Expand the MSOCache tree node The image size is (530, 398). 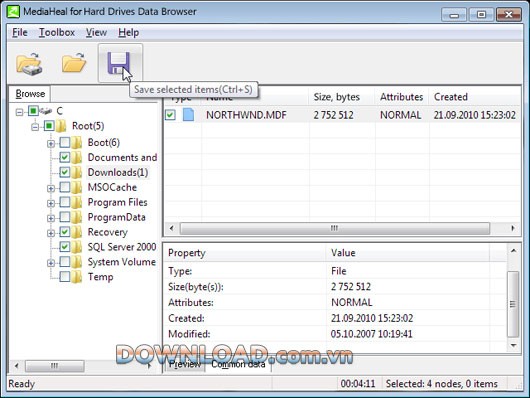pos(51,188)
